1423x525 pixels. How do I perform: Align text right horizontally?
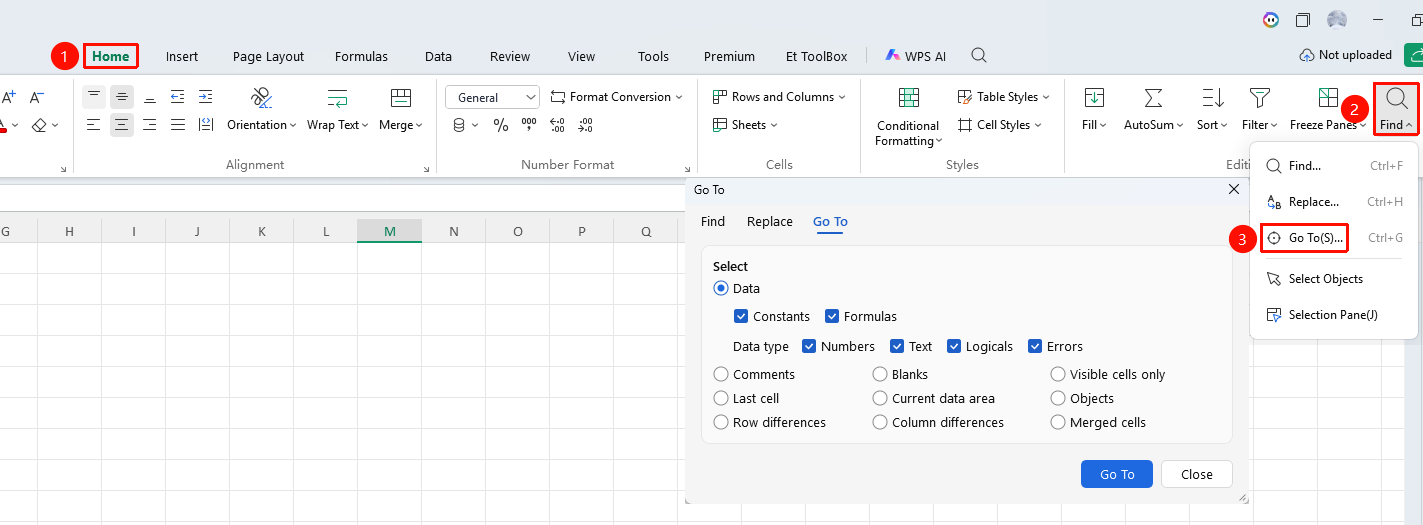(x=150, y=125)
